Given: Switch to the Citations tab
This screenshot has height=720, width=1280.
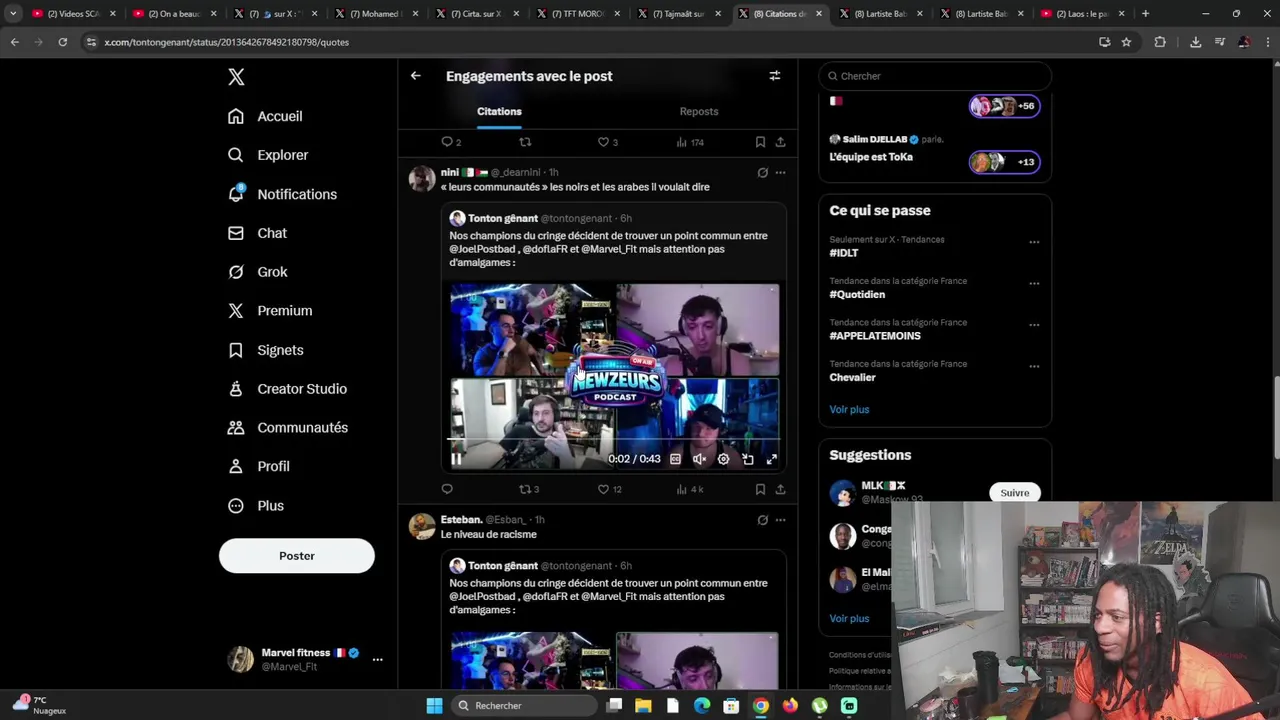Looking at the screenshot, I should (499, 111).
